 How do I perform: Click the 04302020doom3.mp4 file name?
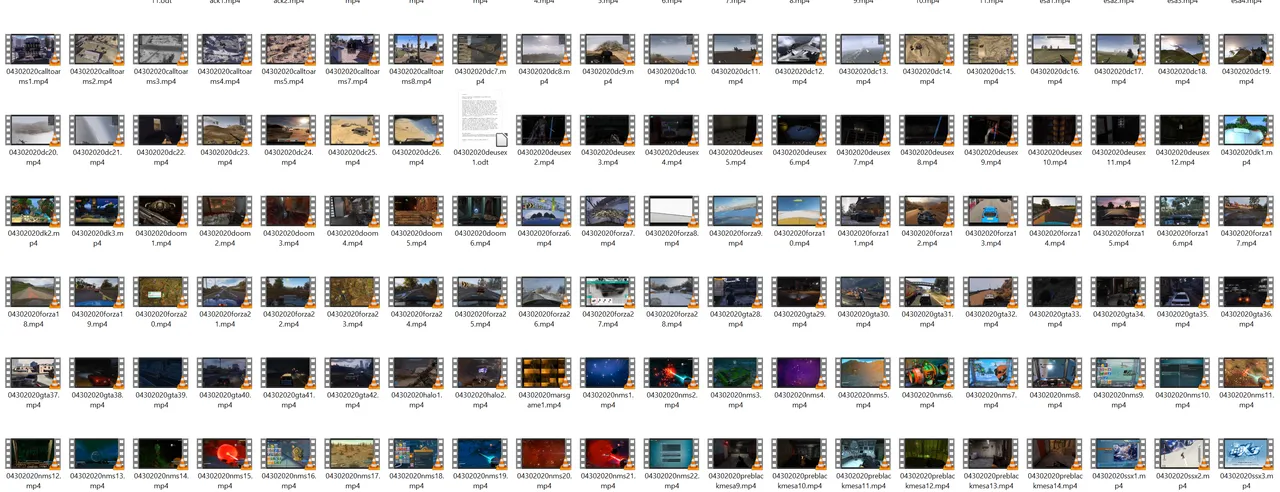tap(289, 238)
